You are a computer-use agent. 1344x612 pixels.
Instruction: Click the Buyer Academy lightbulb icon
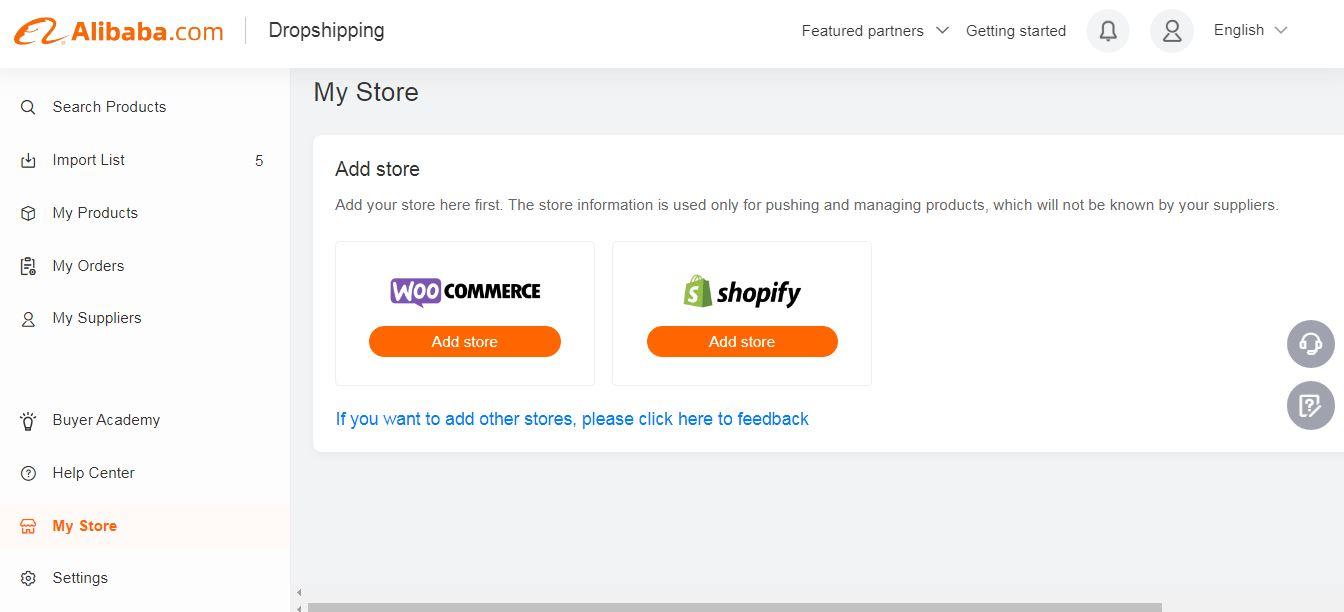[x=28, y=421]
